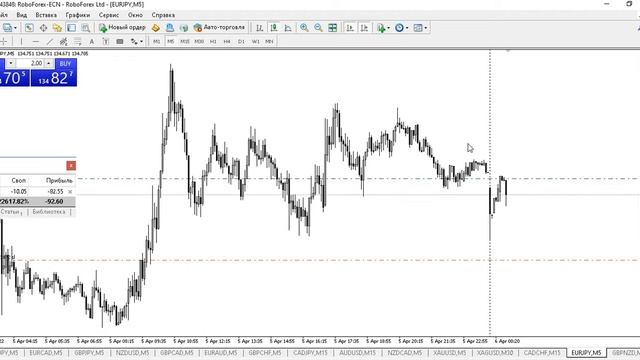Toggle the Navigator star folder icon
The height and width of the screenshot is (360, 640).
tap(57, 28)
